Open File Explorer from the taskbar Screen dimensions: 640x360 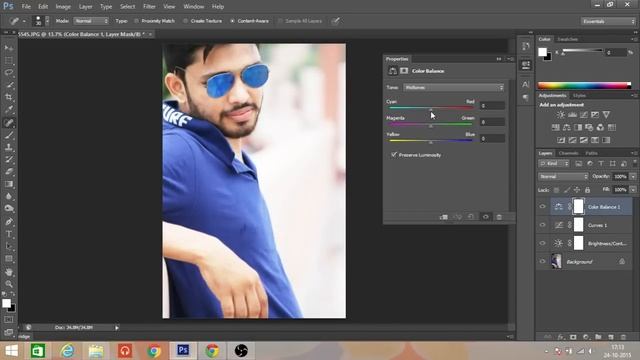[x=96, y=351]
